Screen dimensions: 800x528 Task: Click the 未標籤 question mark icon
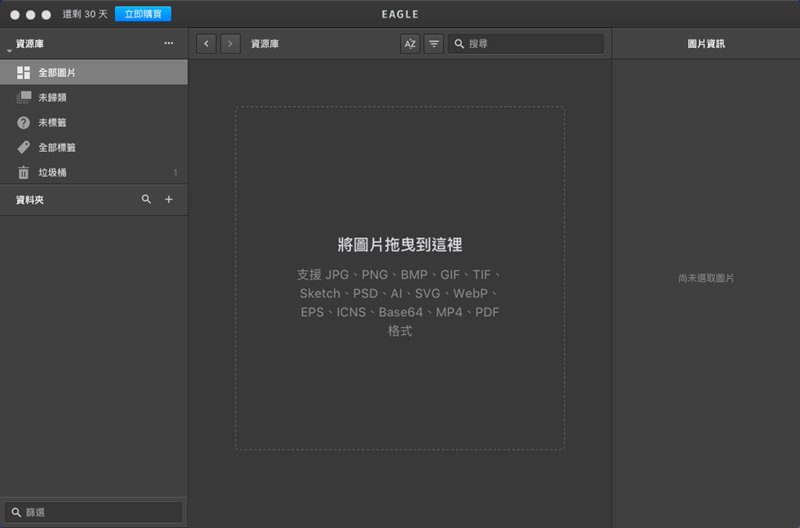pyautogui.click(x=24, y=123)
